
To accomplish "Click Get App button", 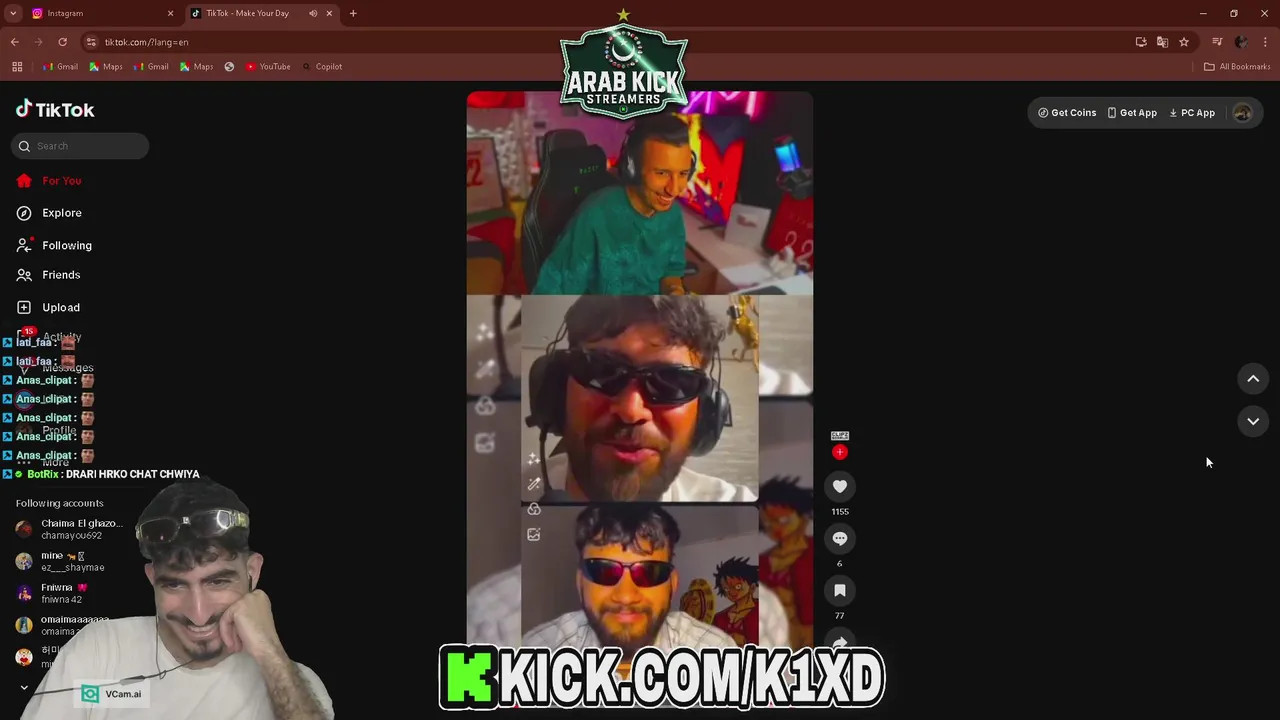I will point(1132,113).
